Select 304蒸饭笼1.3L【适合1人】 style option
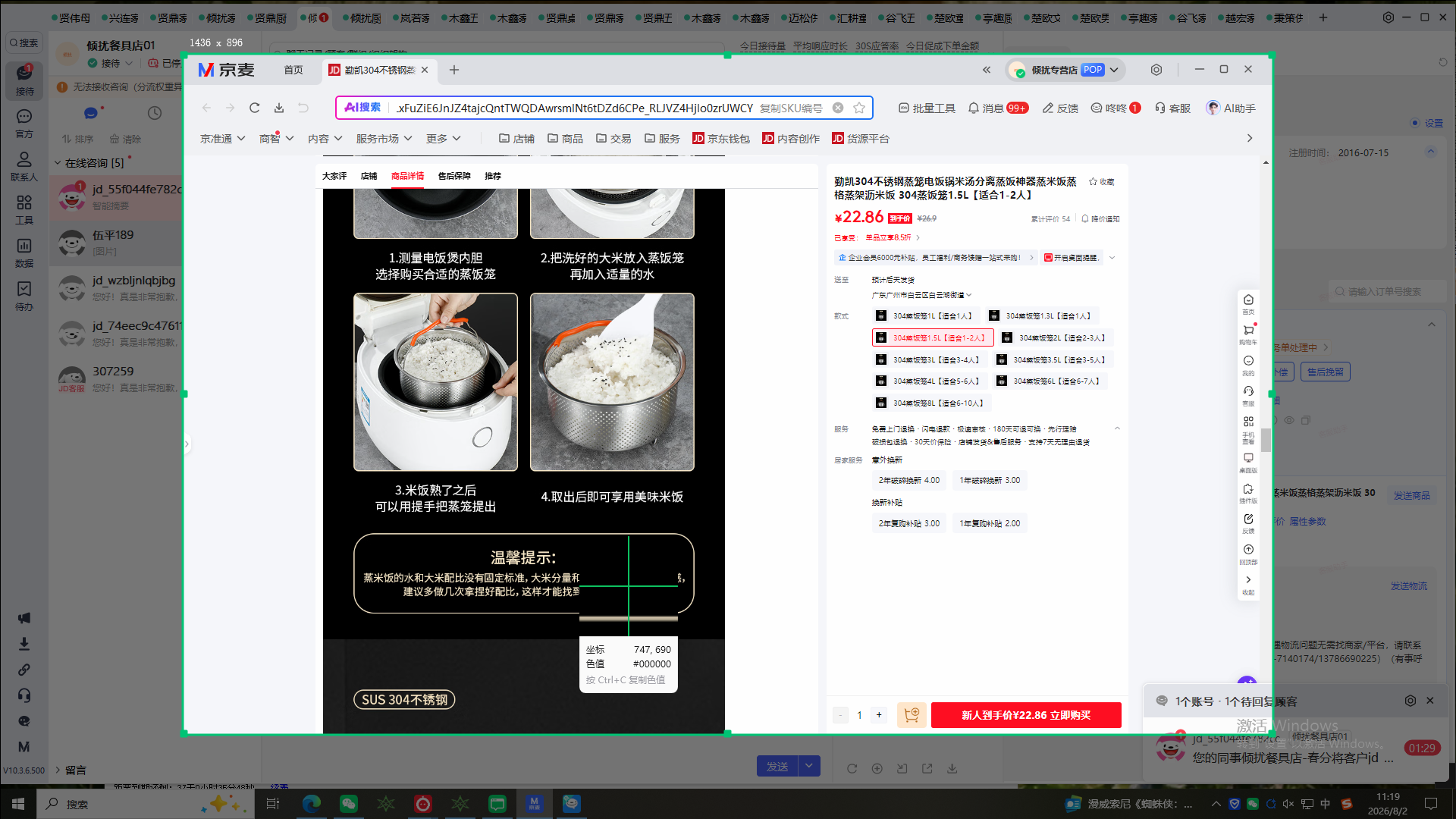1456x819 pixels. pyautogui.click(x=1041, y=316)
